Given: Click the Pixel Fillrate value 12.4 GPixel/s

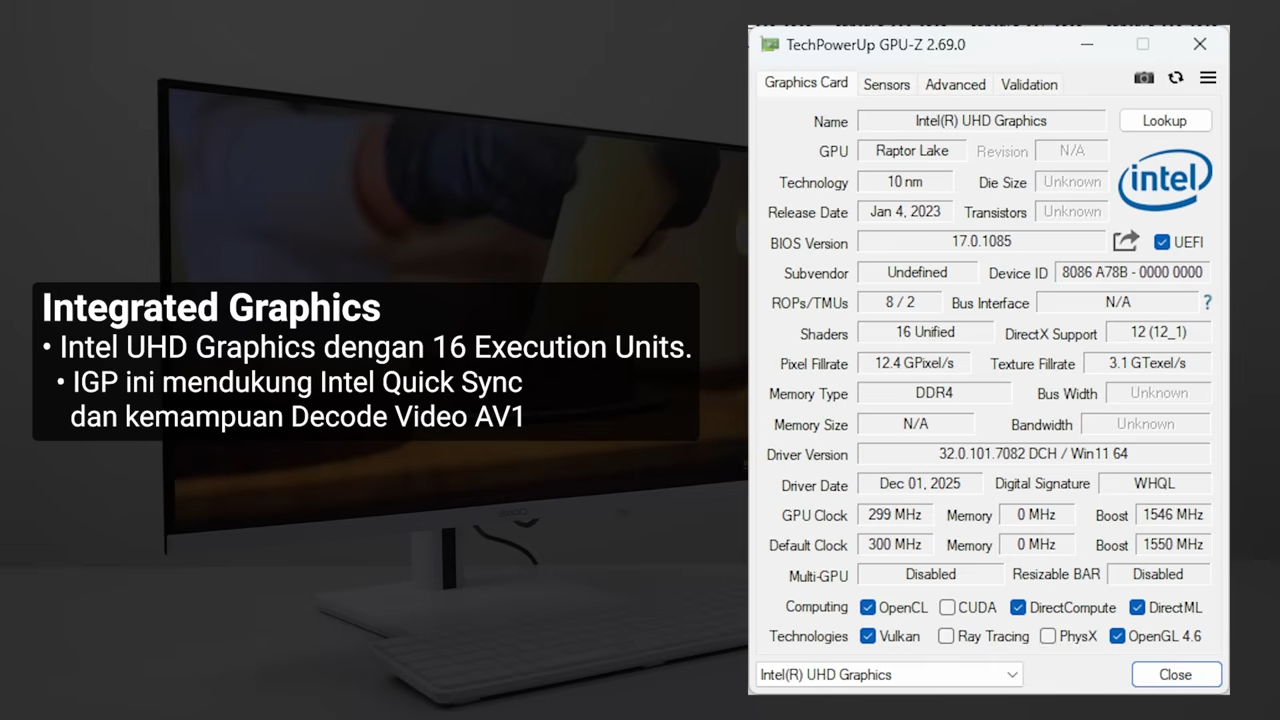Looking at the screenshot, I should tap(915, 363).
